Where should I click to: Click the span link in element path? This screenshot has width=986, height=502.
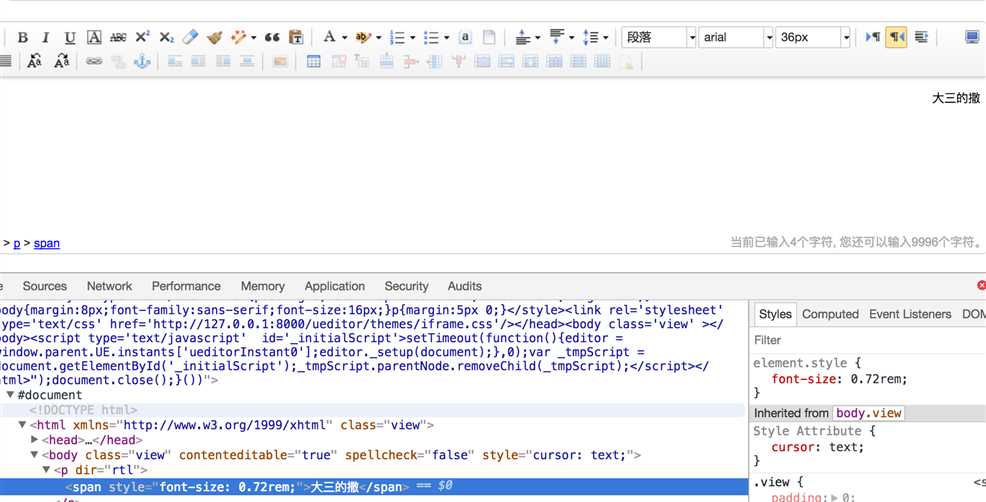click(x=47, y=243)
